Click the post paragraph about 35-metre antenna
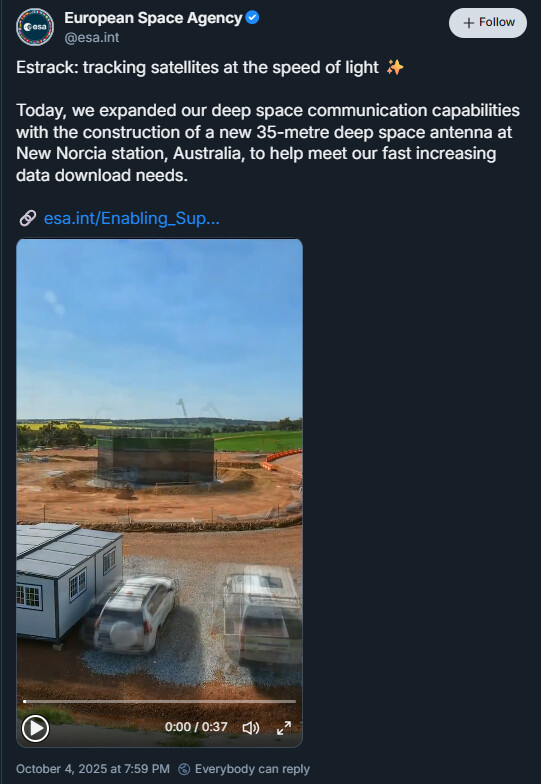The height and width of the screenshot is (784, 541). (268, 143)
